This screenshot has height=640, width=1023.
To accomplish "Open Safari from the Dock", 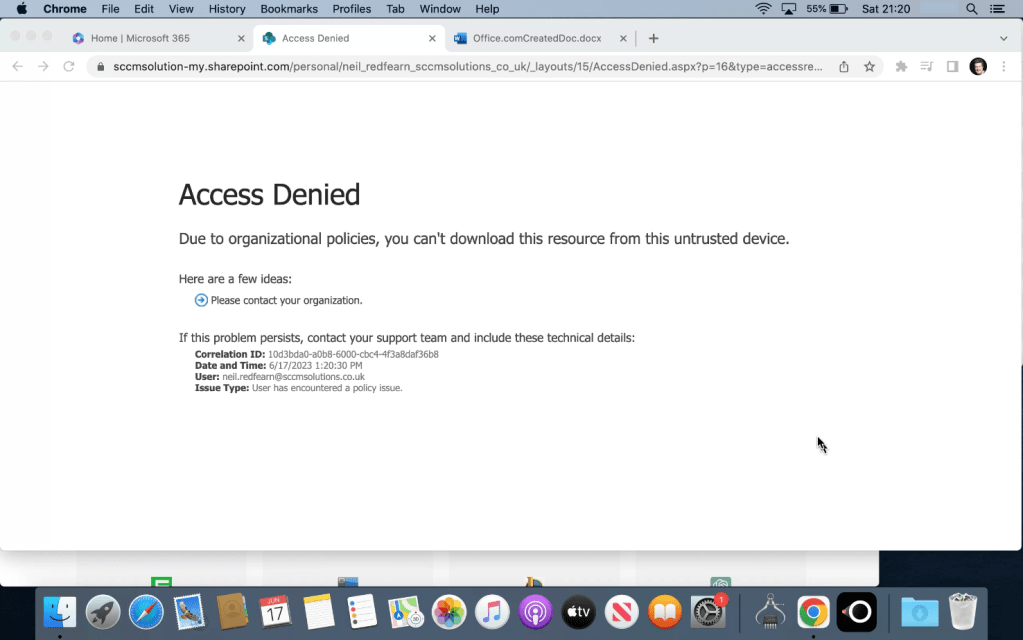I will point(146,611).
